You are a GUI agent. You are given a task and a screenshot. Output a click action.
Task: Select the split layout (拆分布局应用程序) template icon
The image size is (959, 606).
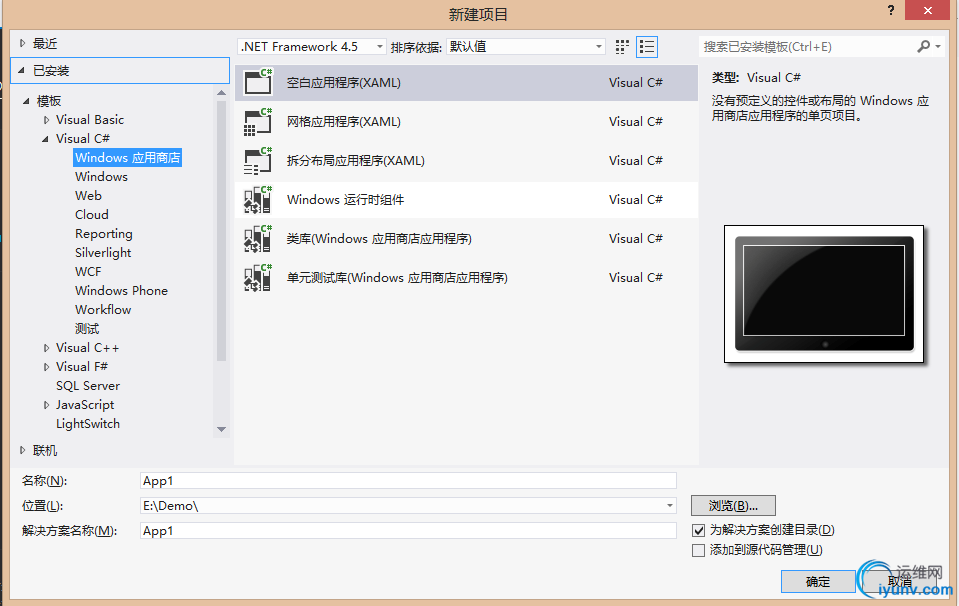click(x=257, y=161)
